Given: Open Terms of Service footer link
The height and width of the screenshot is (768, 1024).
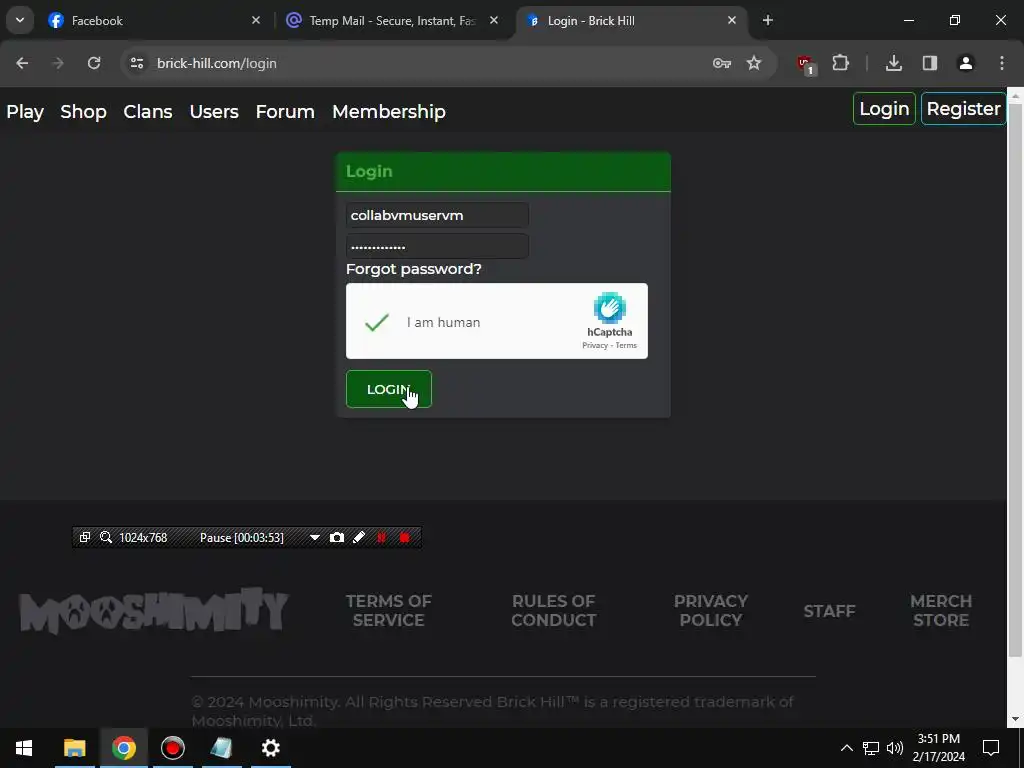Looking at the screenshot, I should pos(389,611).
